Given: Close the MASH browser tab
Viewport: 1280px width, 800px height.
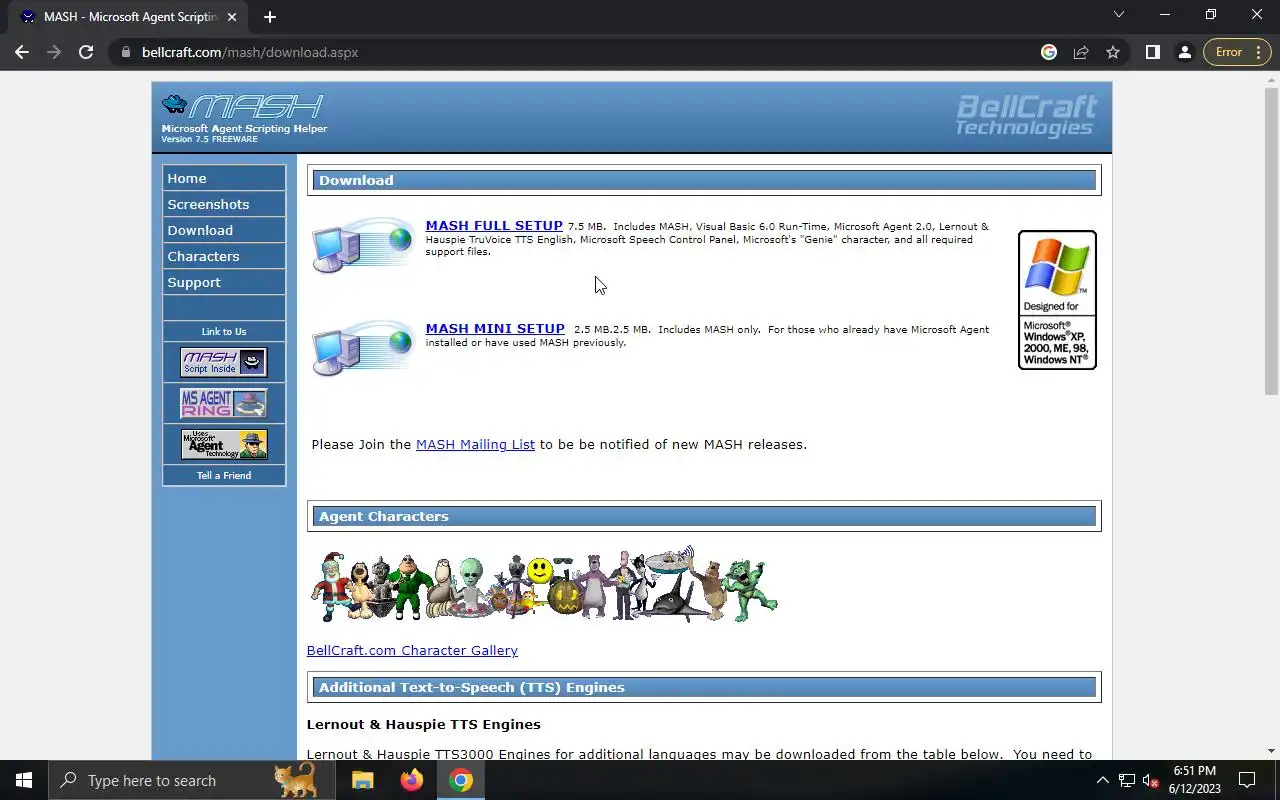Looking at the screenshot, I should click(233, 17).
